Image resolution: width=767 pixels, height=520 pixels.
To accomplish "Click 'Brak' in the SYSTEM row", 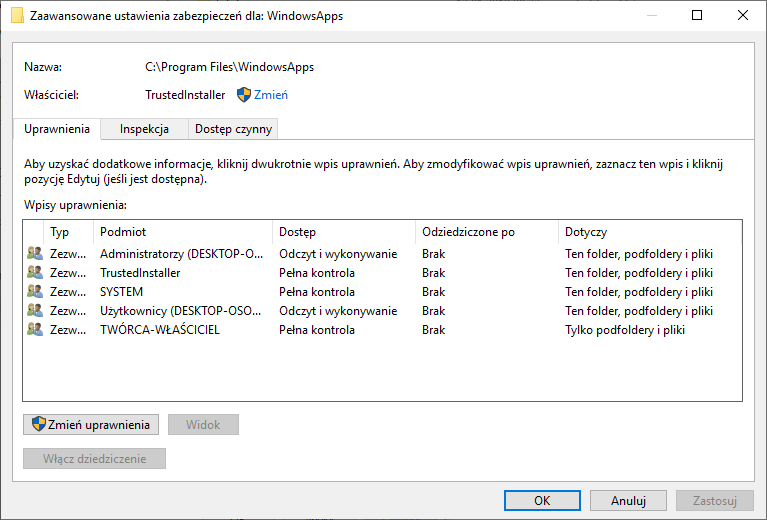I will (433, 292).
